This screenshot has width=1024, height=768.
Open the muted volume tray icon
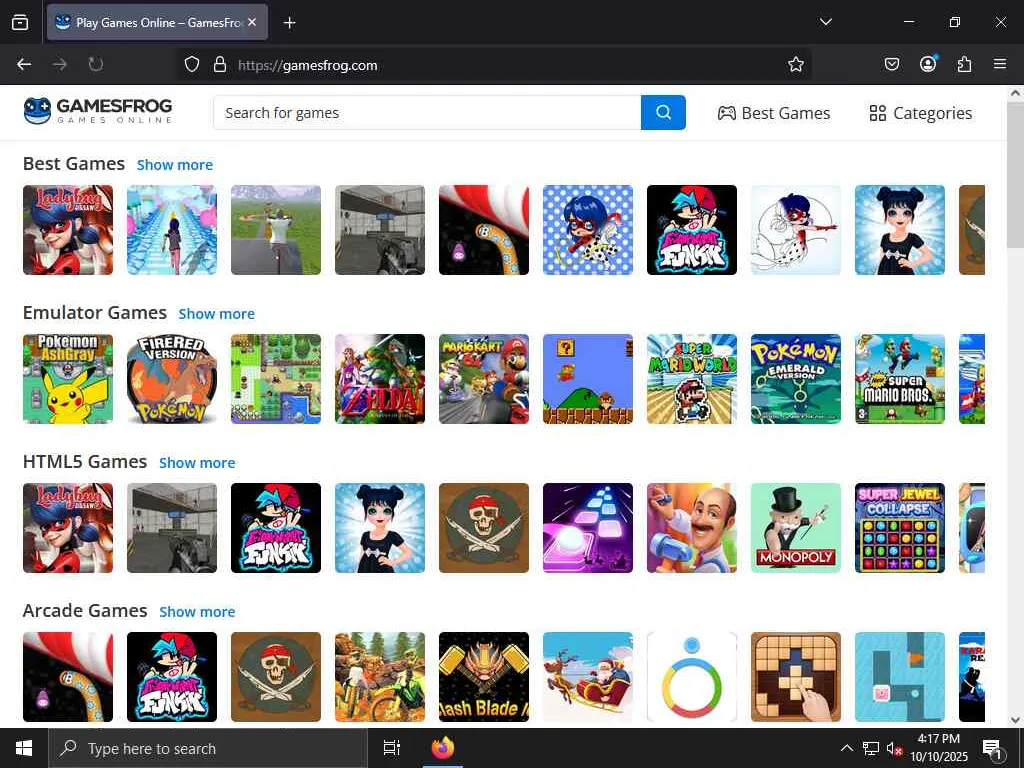(894, 749)
